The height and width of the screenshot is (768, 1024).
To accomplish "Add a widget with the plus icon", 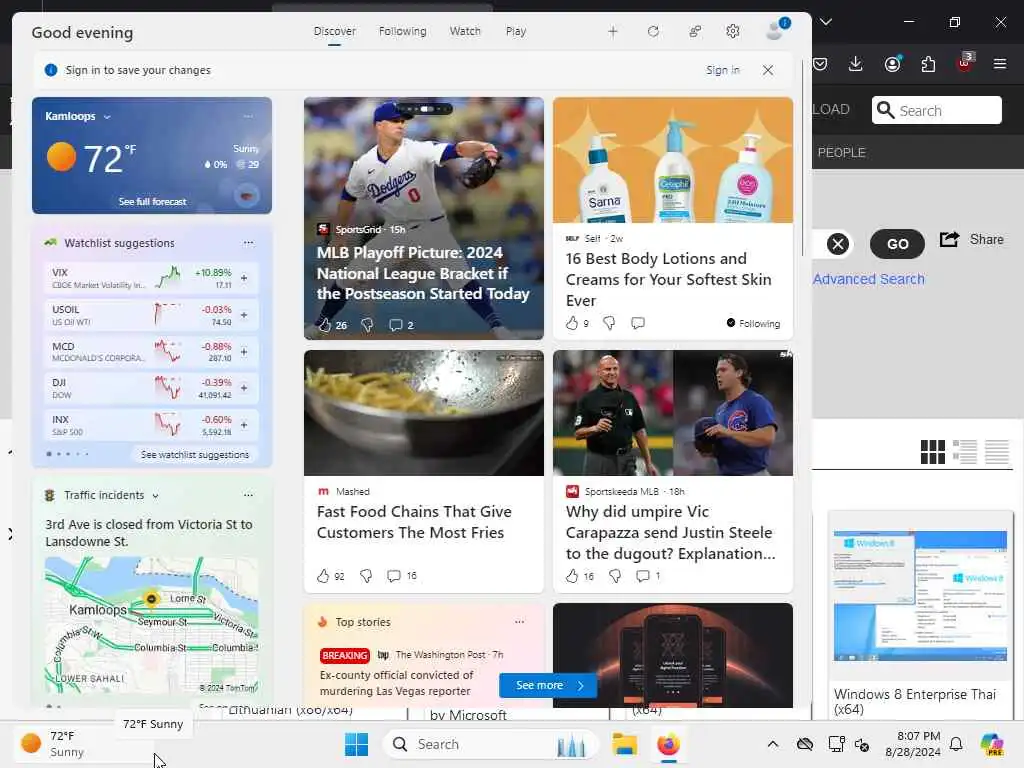I will point(613,31).
